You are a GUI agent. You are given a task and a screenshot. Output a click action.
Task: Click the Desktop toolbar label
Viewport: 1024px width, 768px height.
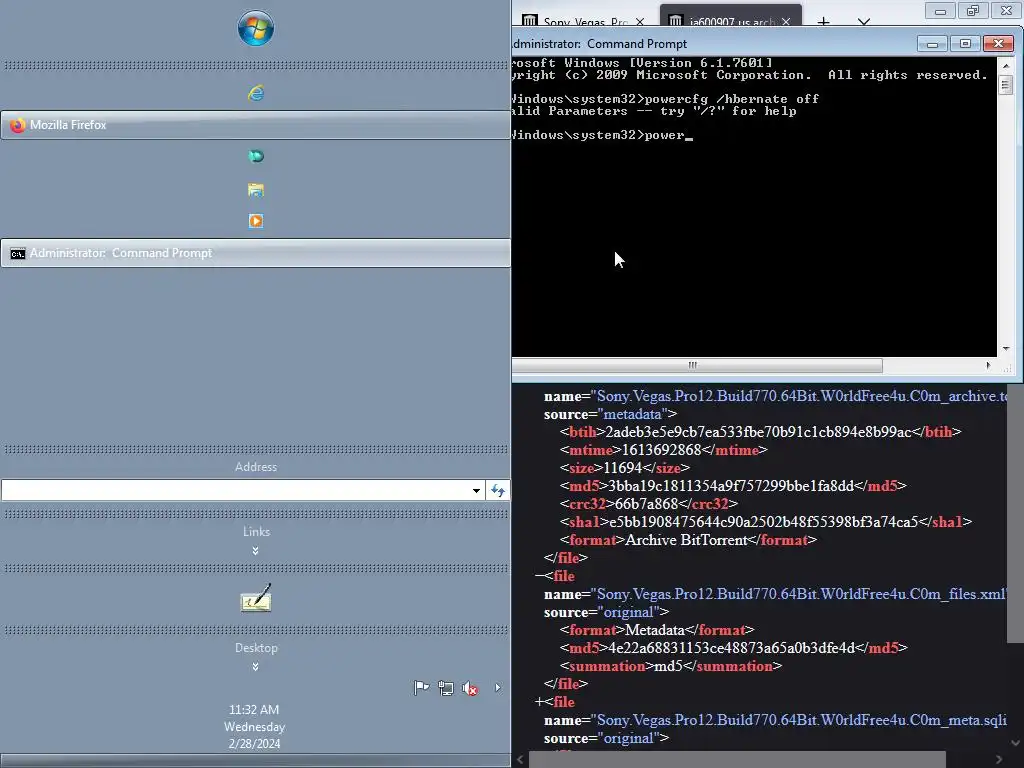(x=256, y=648)
